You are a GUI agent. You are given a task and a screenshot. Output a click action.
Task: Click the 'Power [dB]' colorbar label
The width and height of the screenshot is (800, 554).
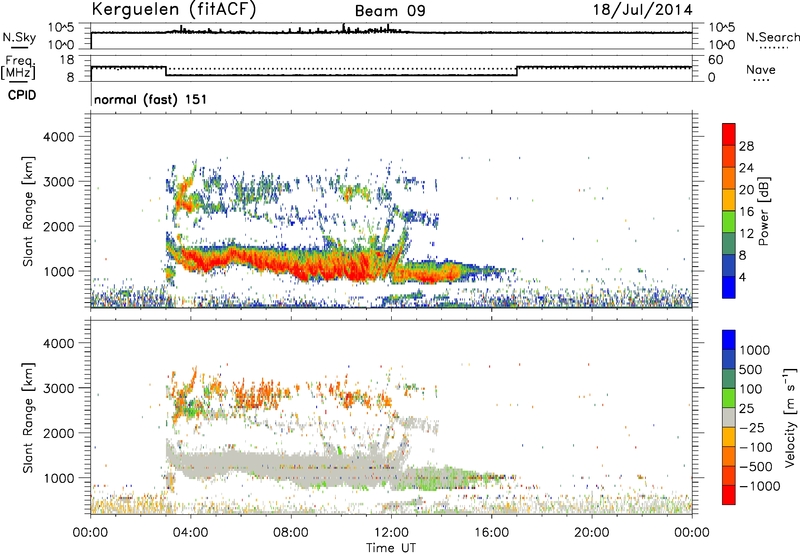tap(763, 211)
